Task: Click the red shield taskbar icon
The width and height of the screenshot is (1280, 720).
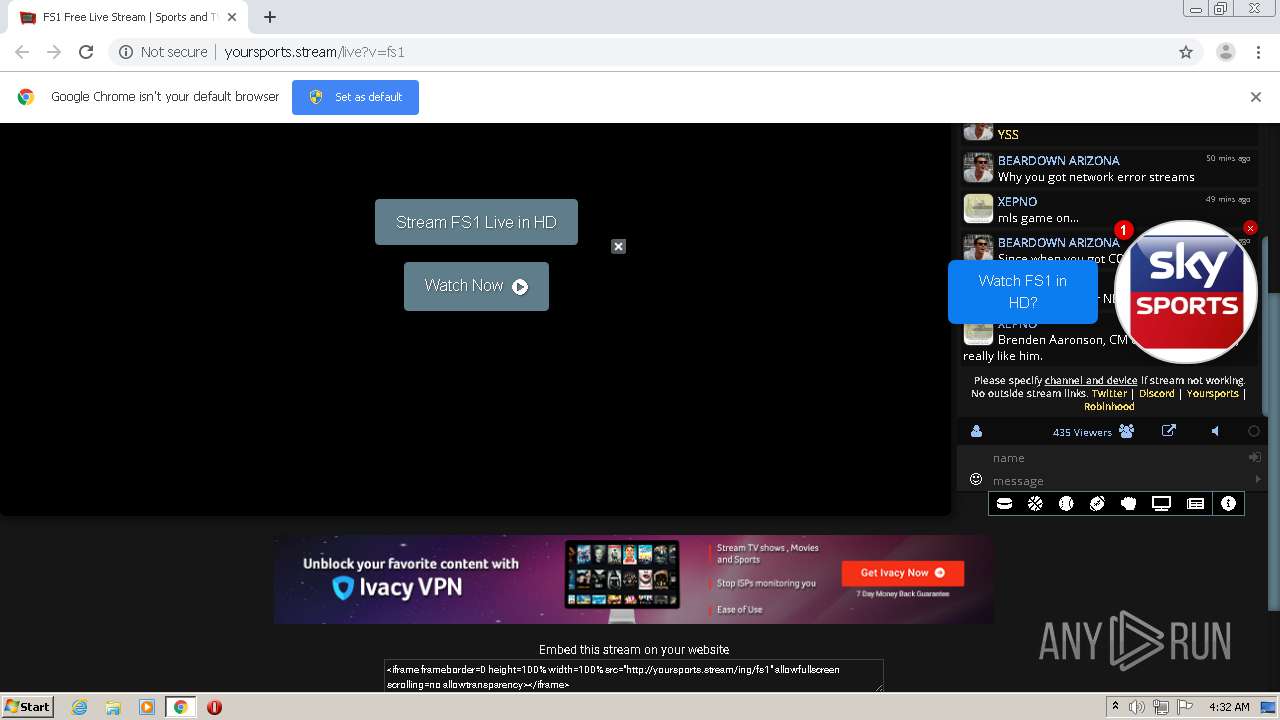Action: coord(214,707)
